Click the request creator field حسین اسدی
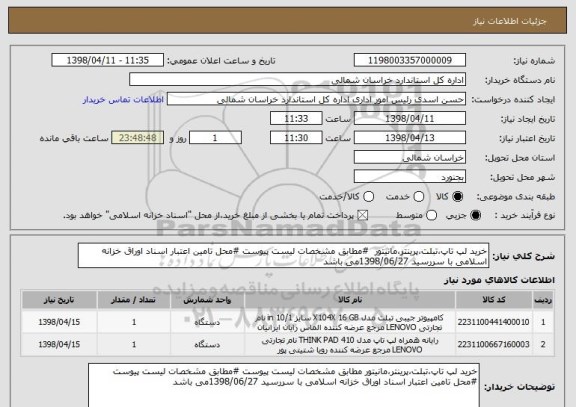 click(316, 99)
